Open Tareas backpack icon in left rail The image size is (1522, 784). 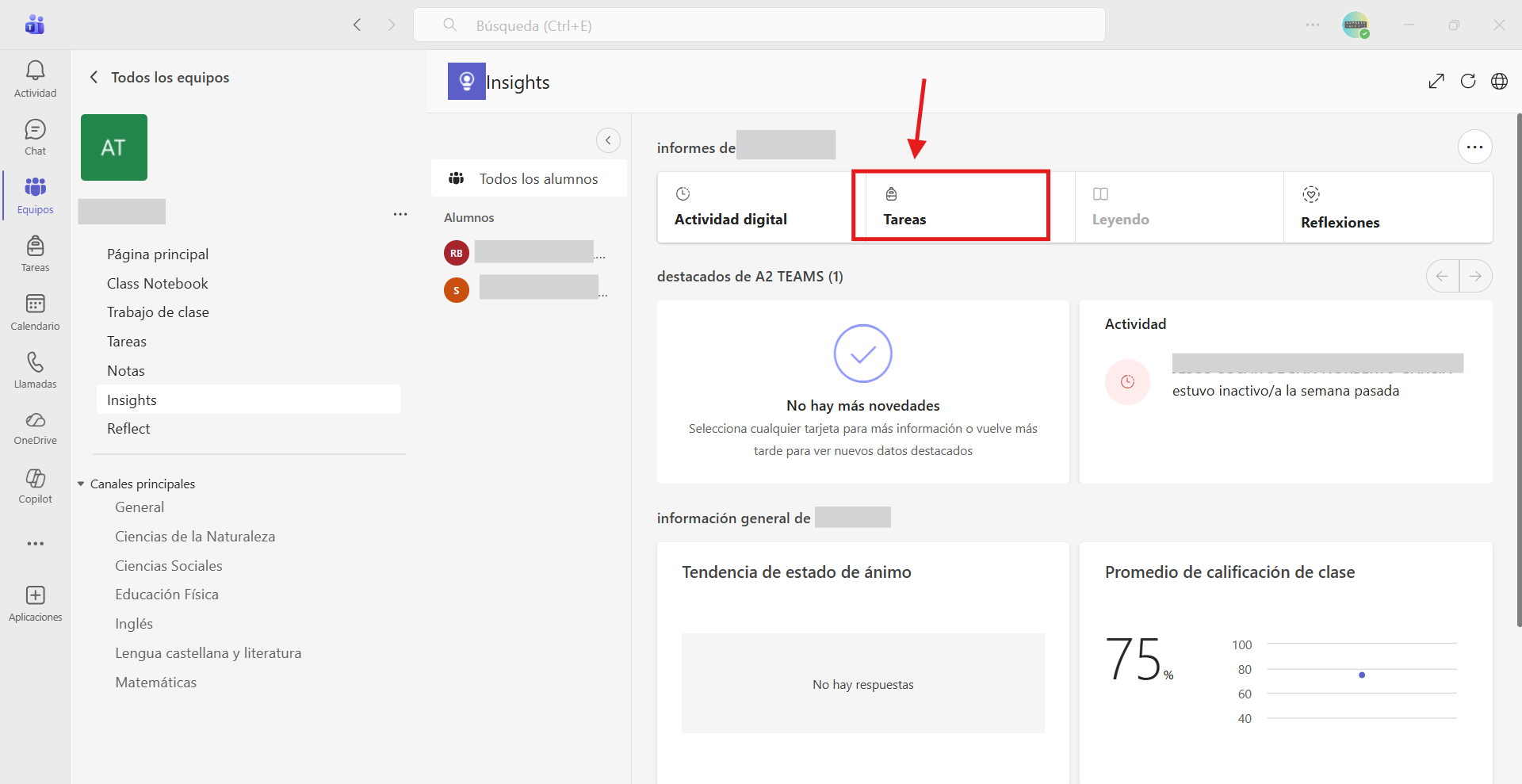pos(35,254)
